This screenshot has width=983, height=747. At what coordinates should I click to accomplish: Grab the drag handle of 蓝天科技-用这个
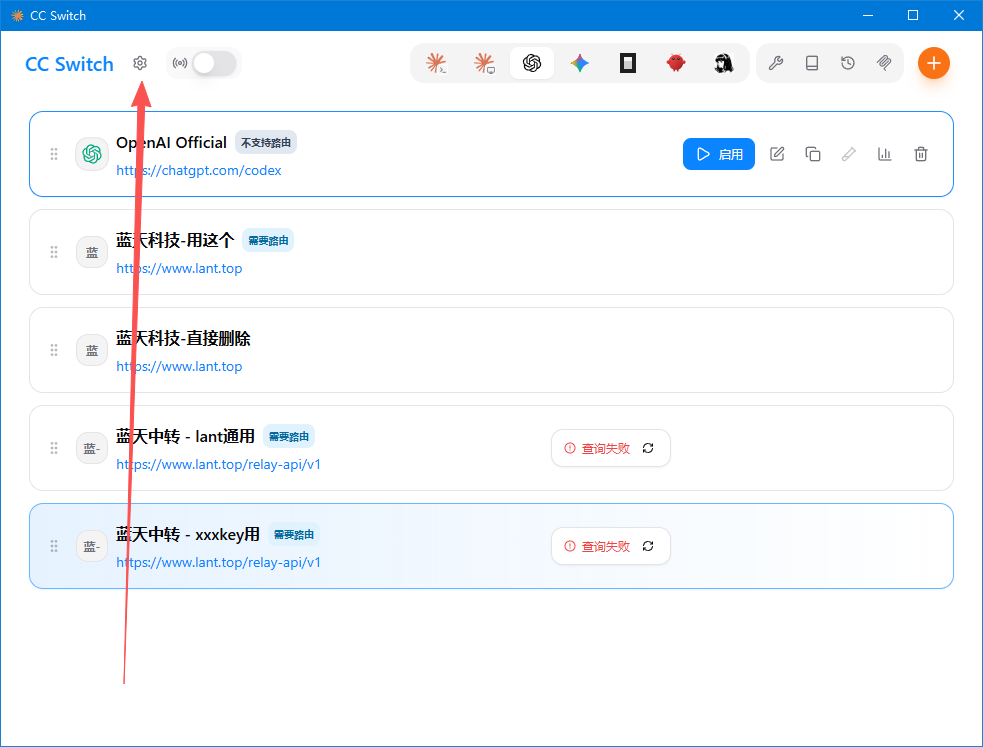point(54,252)
